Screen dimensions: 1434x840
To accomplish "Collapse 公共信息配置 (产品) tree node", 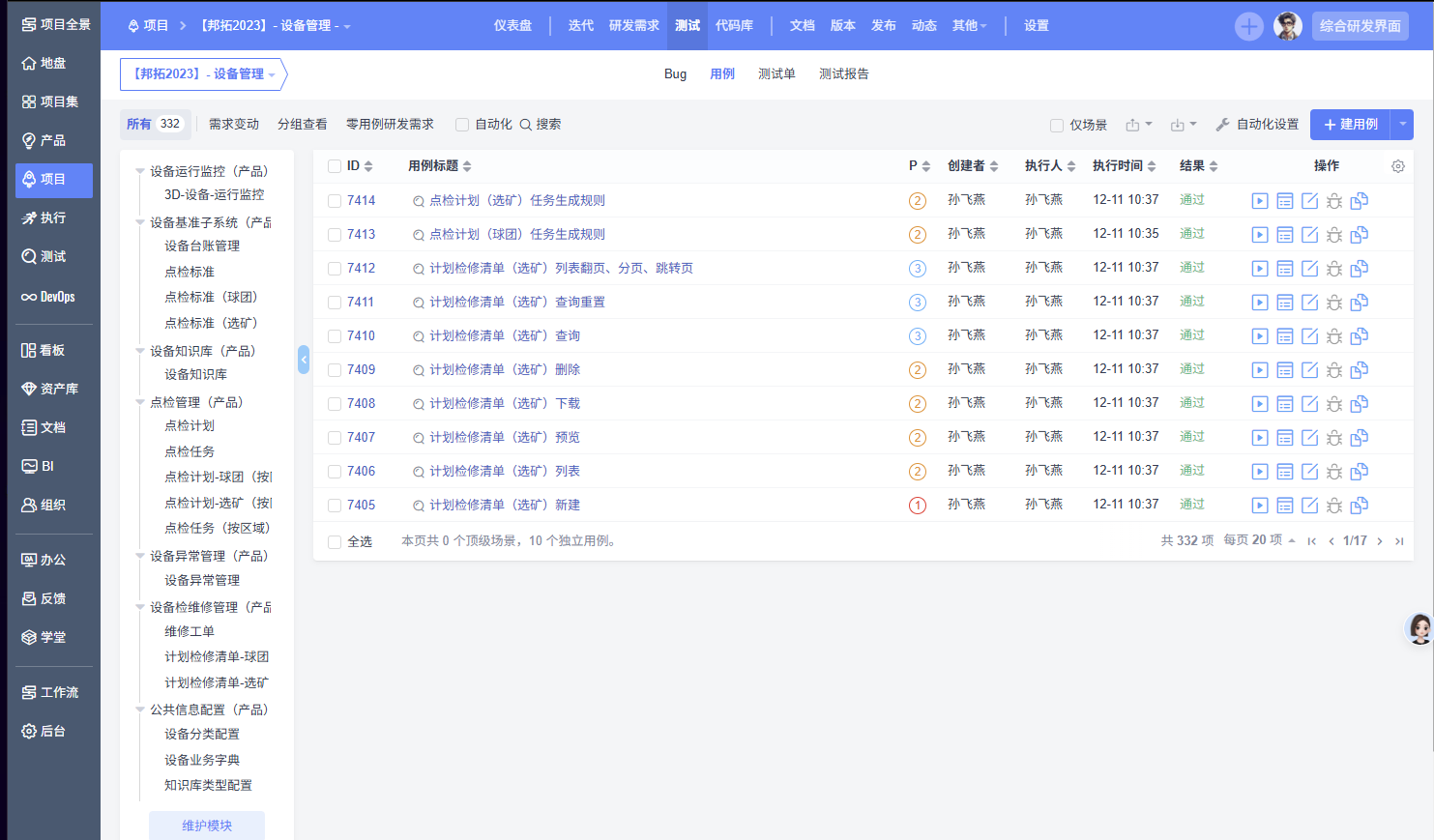I will [x=140, y=710].
